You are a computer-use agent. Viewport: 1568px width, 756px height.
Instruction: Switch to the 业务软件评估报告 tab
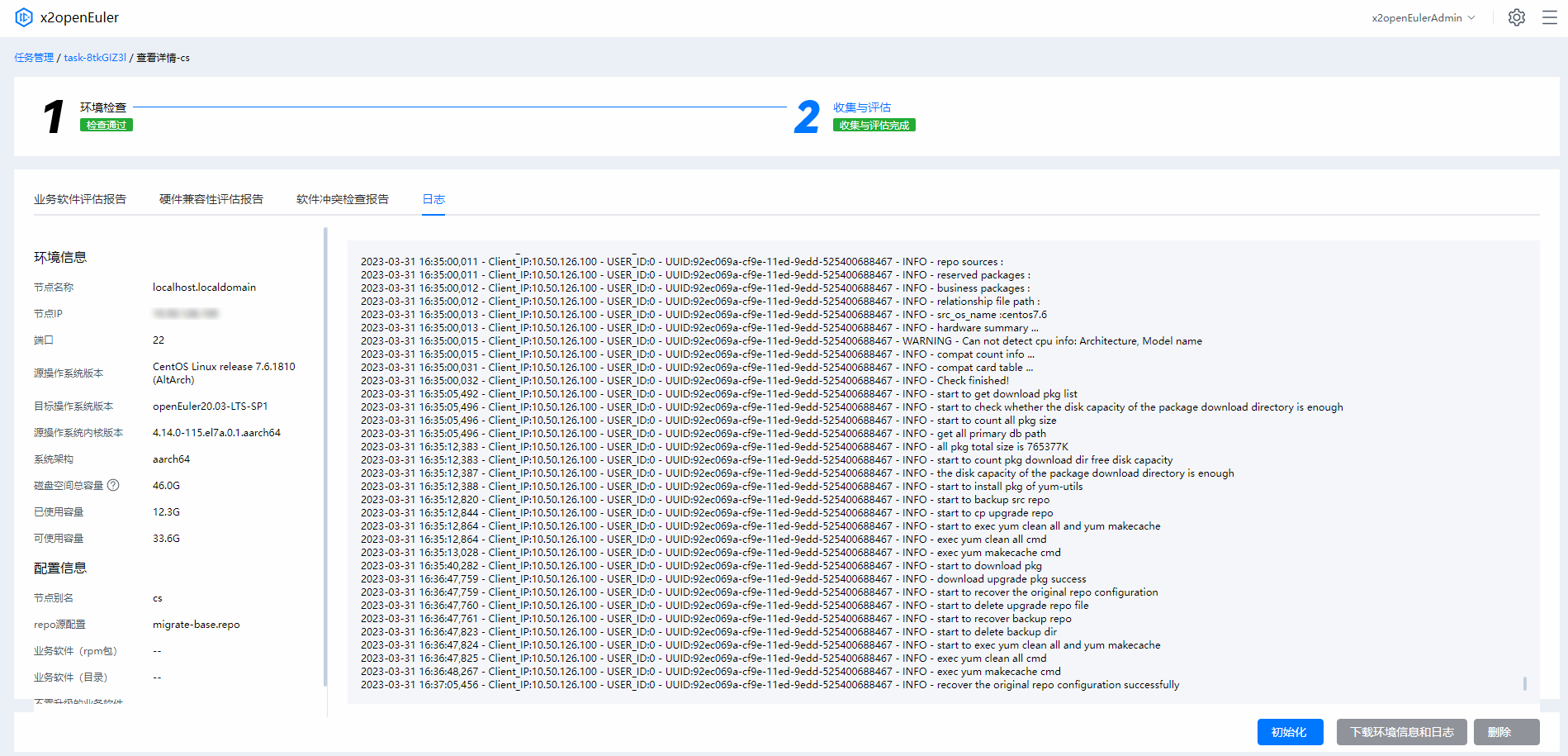(80, 199)
